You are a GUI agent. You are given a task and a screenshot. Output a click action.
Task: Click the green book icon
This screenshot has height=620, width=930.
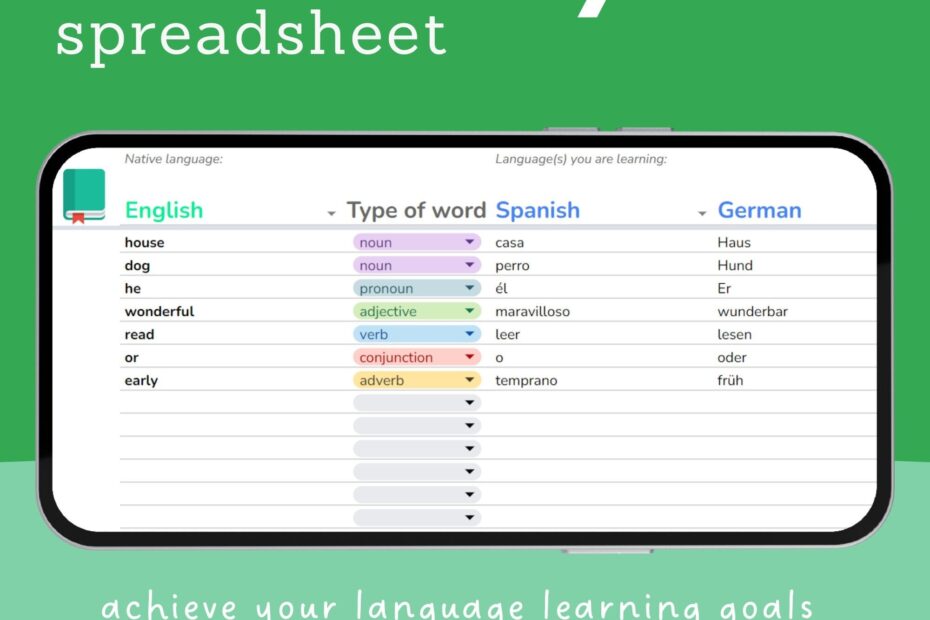point(84,196)
